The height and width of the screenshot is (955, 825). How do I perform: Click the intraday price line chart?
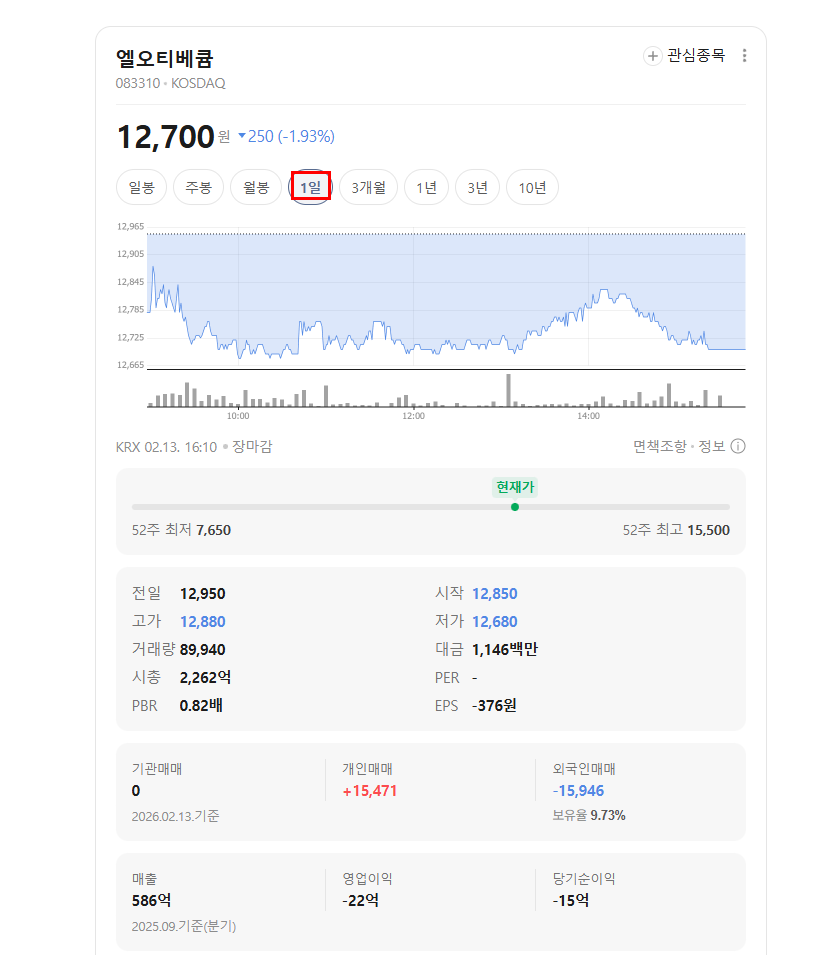446,298
